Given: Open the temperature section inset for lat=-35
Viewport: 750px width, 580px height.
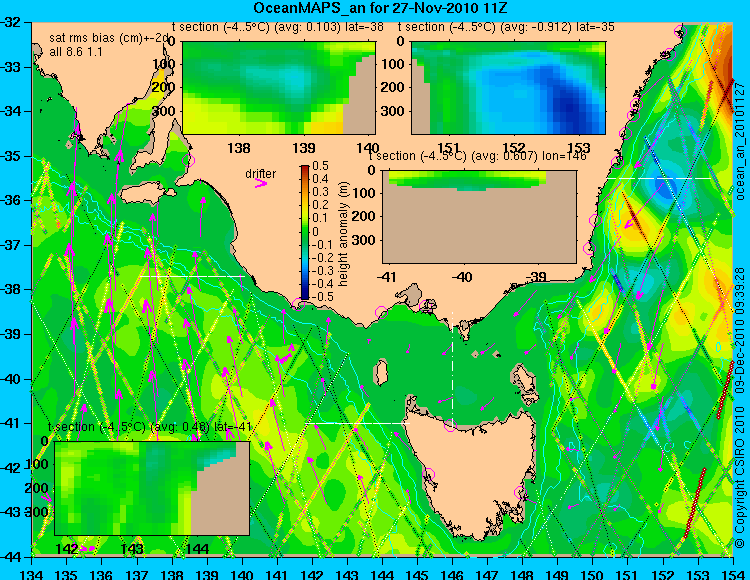Looking at the screenshot, I should [x=508, y=88].
